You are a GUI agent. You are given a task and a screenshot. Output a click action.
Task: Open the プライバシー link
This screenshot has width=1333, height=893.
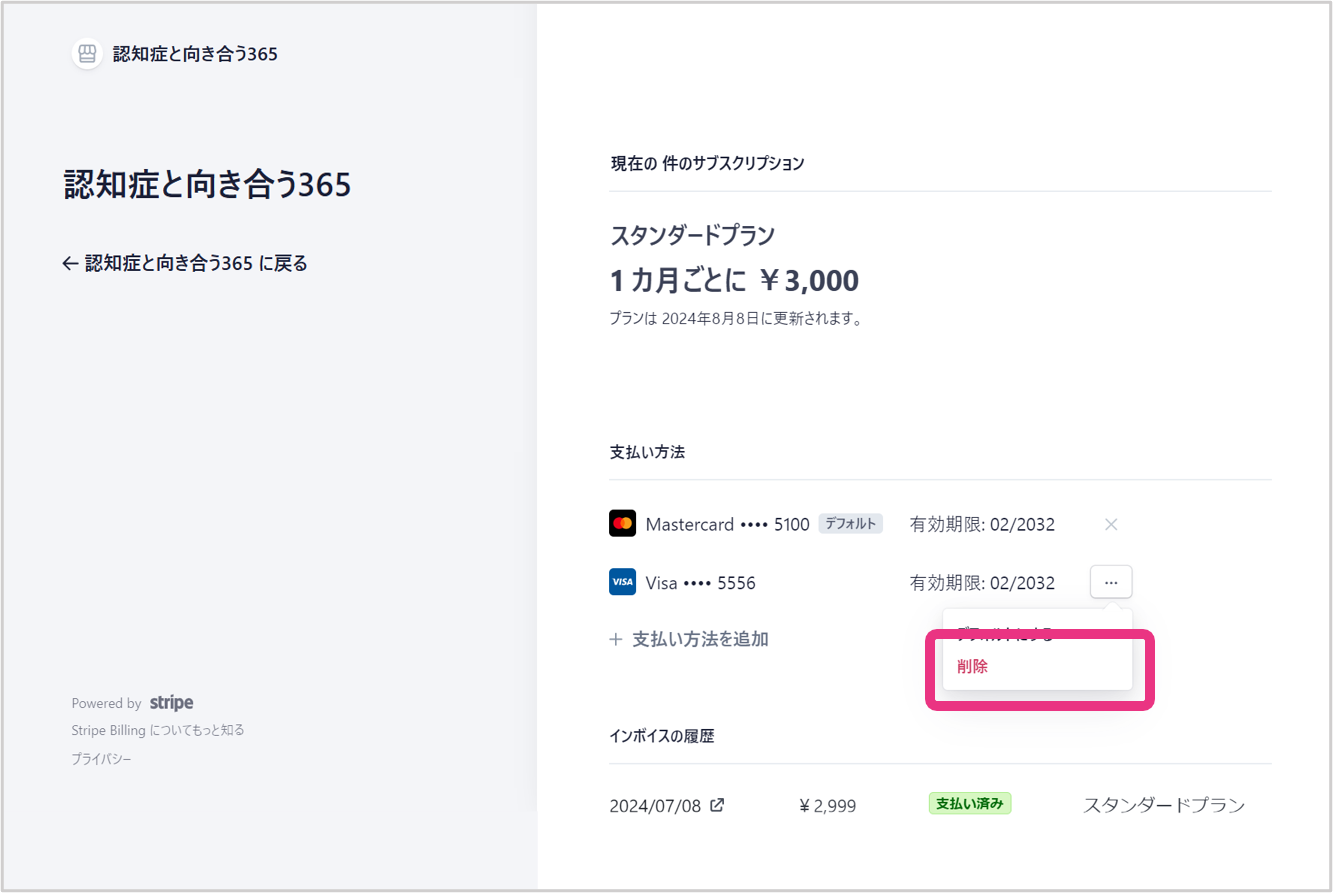click(101, 759)
